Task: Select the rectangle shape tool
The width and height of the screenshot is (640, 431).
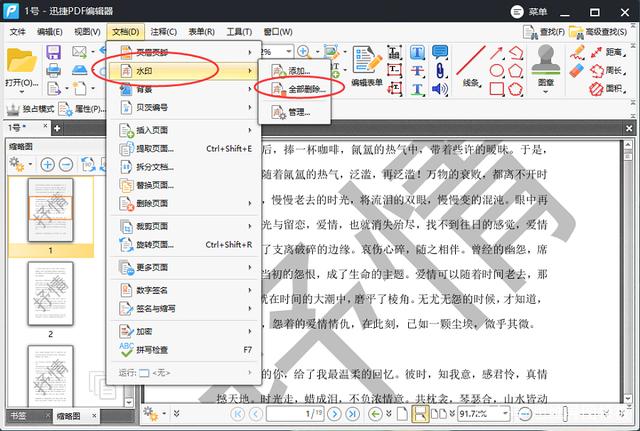Action: 496,89
